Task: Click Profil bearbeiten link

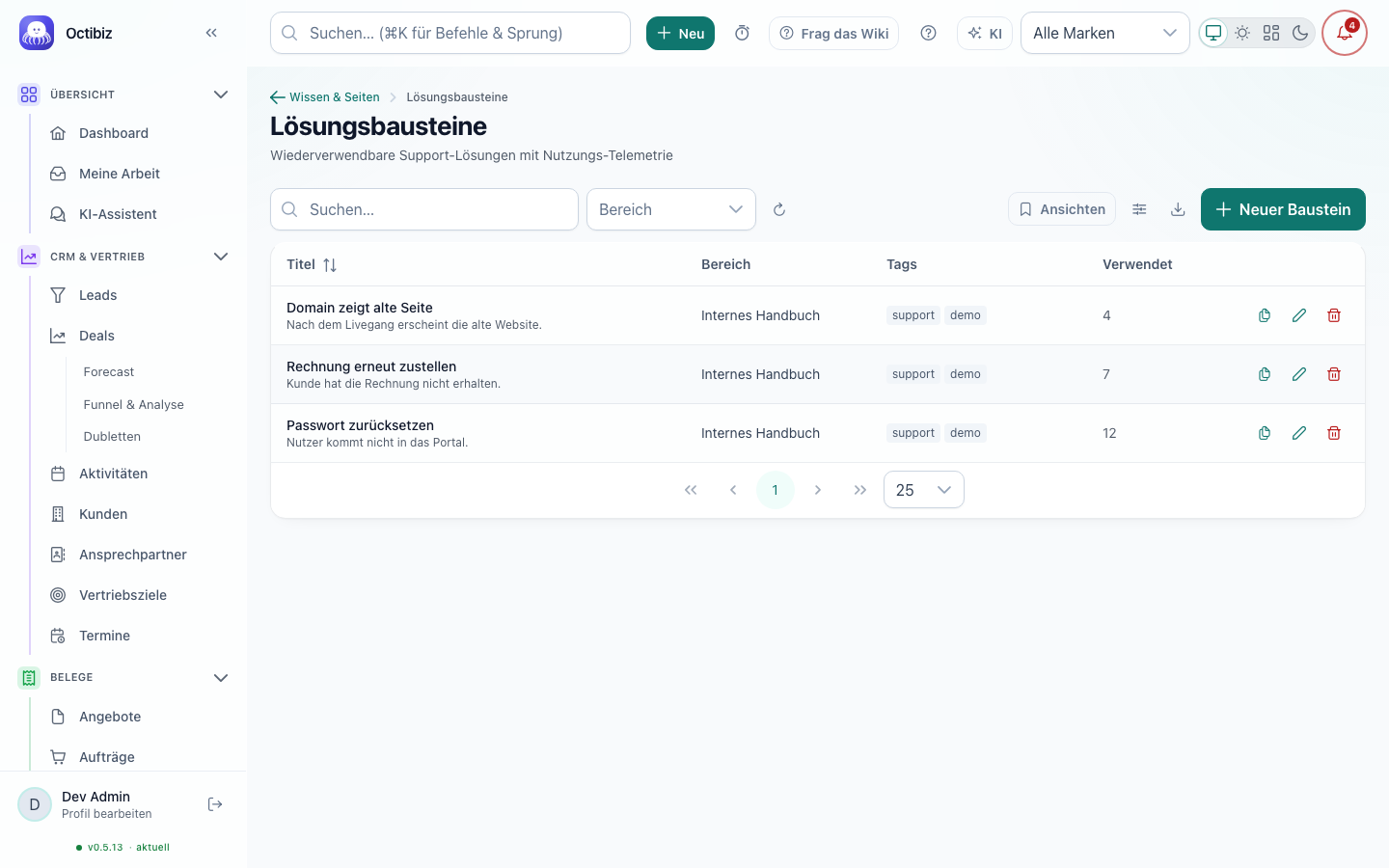Action: (106, 814)
